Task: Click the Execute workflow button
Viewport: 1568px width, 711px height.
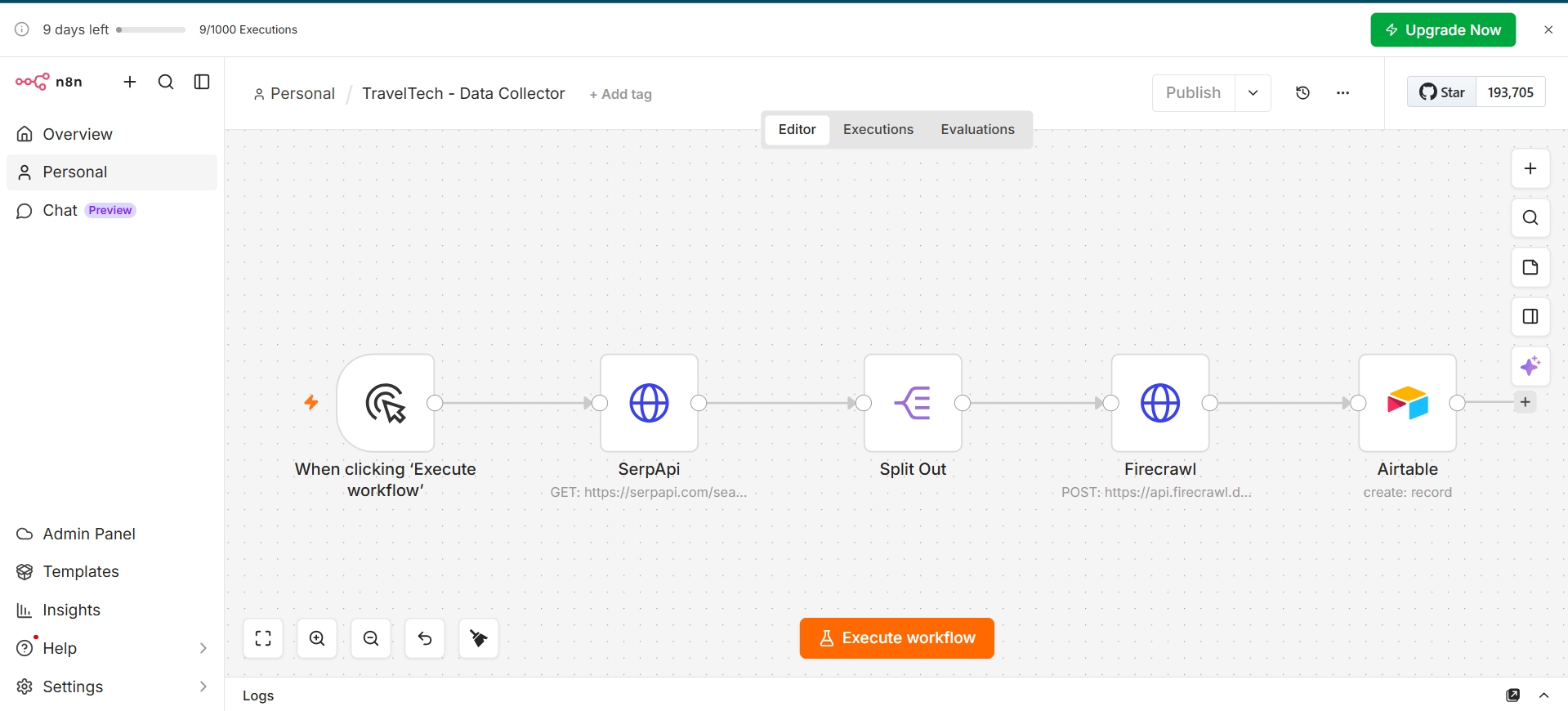Action: tap(896, 638)
